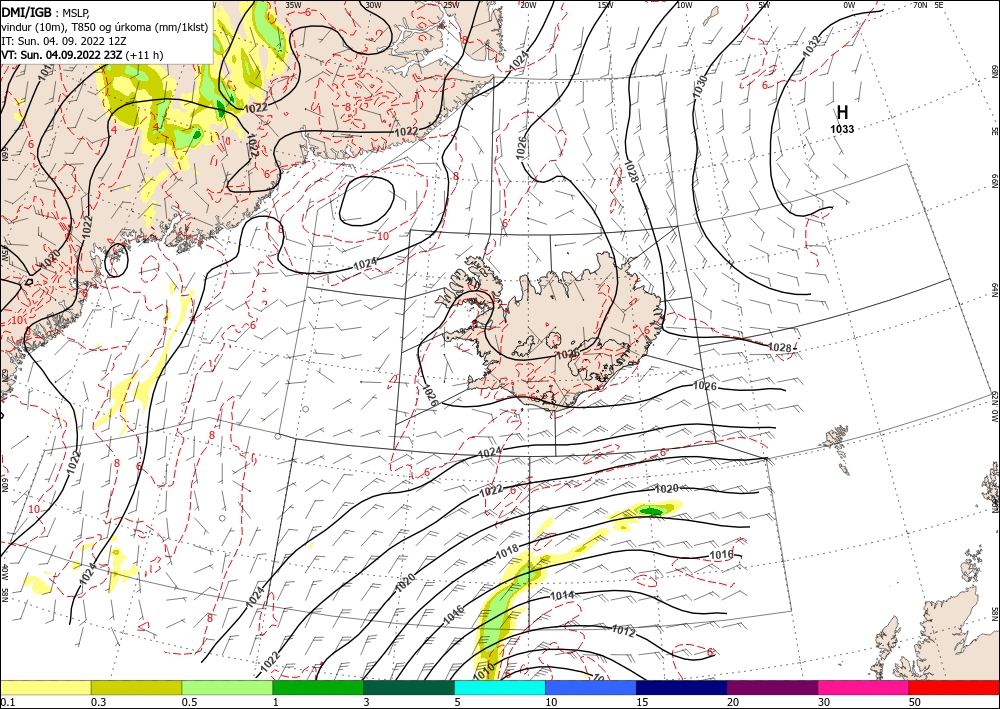The width and height of the screenshot is (1000, 709).
Task: Click the '30W' longitude label
Action: 373,4
